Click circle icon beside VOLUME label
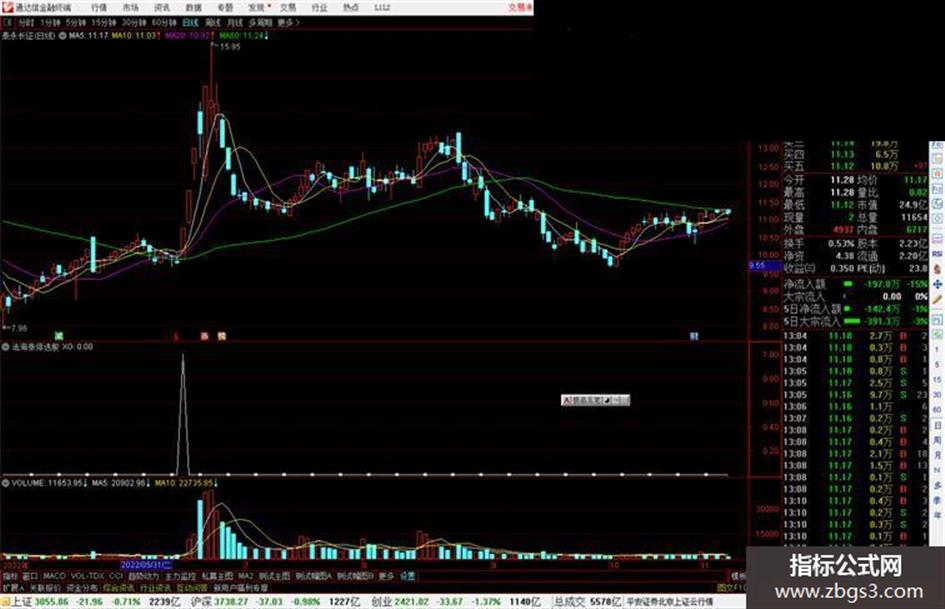The height and width of the screenshot is (609, 945). 5,484
